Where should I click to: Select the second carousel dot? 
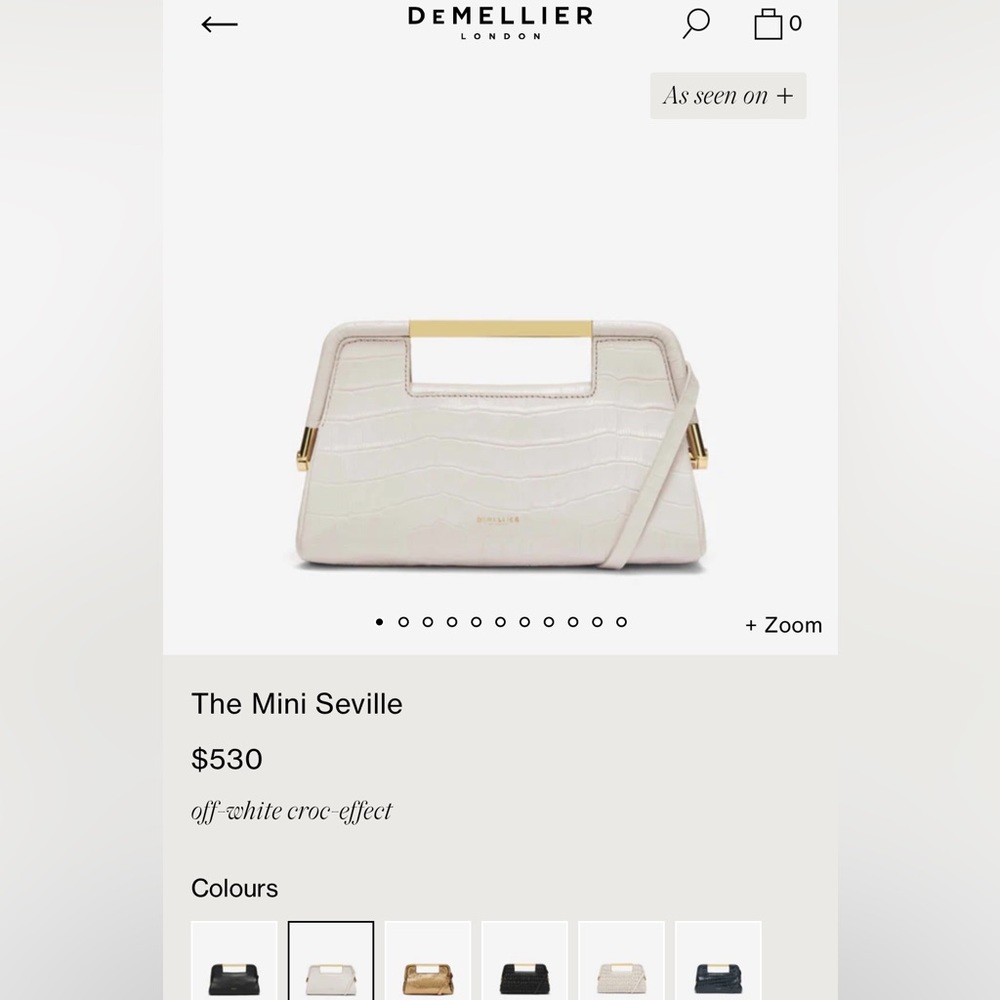(x=404, y=622)
